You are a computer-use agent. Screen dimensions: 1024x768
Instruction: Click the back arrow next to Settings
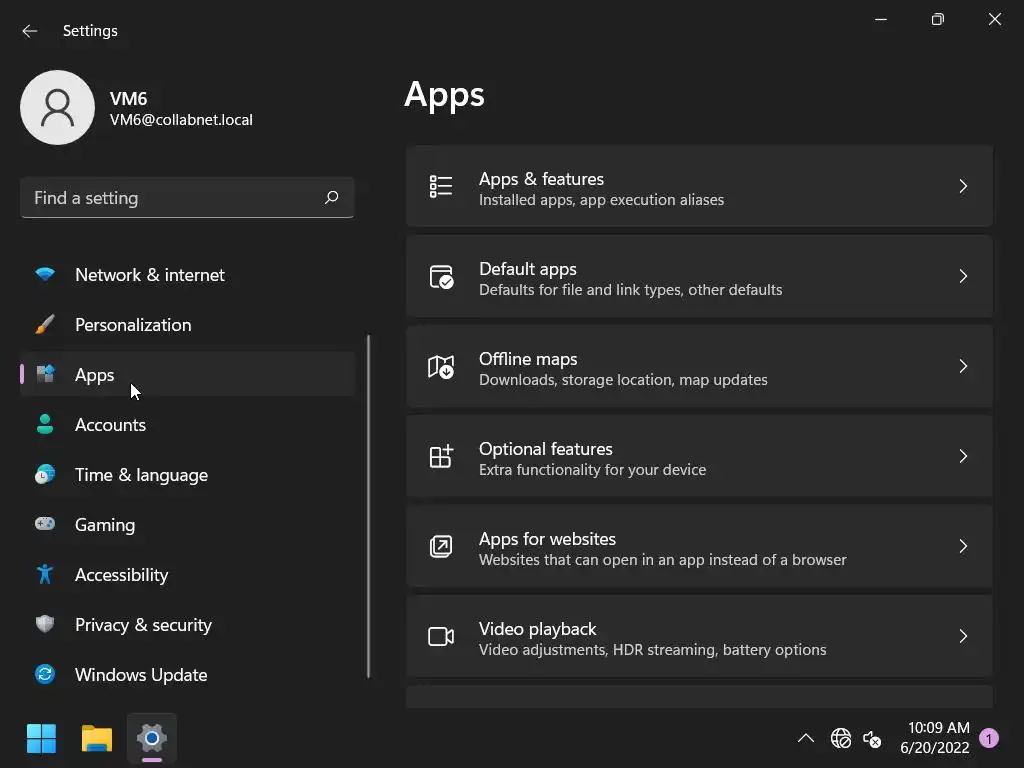[29, 31]
